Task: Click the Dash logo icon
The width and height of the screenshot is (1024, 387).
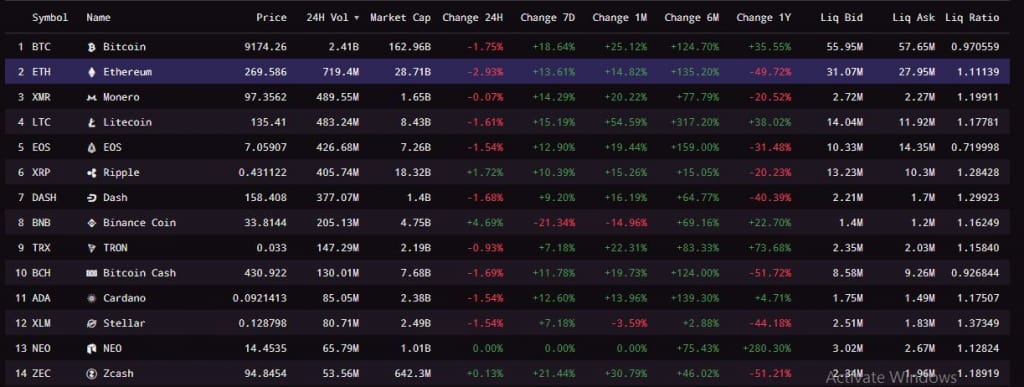Action: coord(91,197)
